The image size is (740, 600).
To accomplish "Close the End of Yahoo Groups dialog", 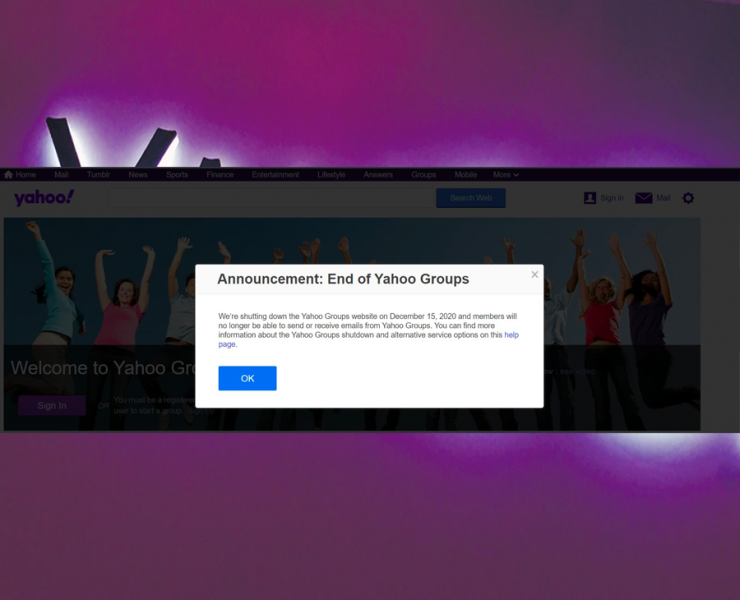I will pyautogui.click(x=535, y=274).
